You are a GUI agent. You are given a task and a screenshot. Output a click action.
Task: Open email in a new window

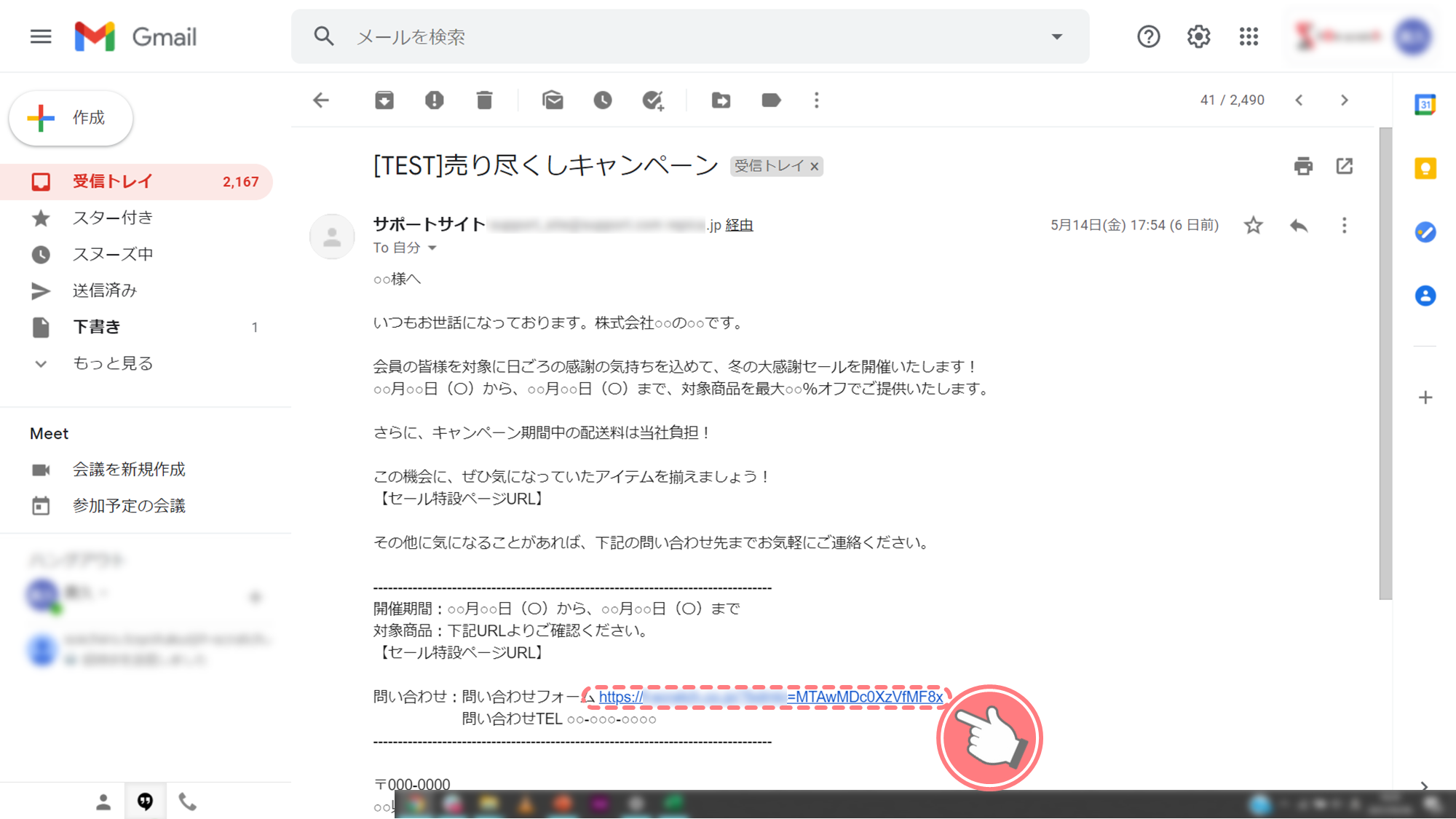click(1345, 166)
